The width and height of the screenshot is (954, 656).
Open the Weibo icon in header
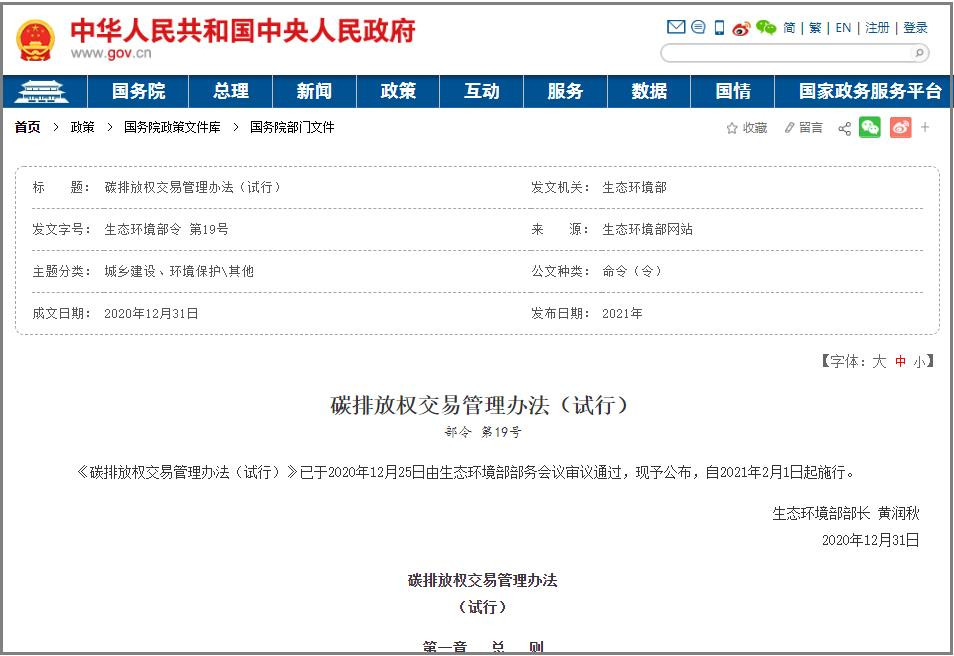(741, 28)
